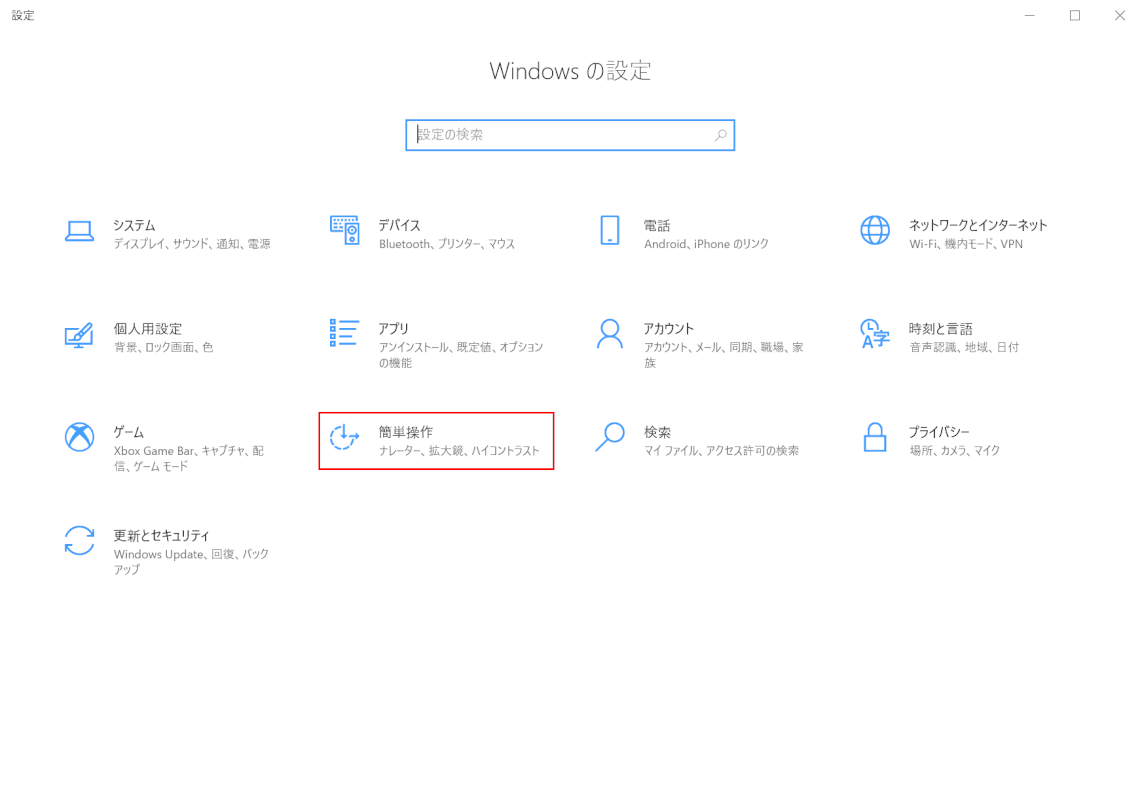Open the プライバシー padlock icon
Image resolution: width=1142 pixels, height=800 pixels.
pyautogui.click(x=875, y=437)
